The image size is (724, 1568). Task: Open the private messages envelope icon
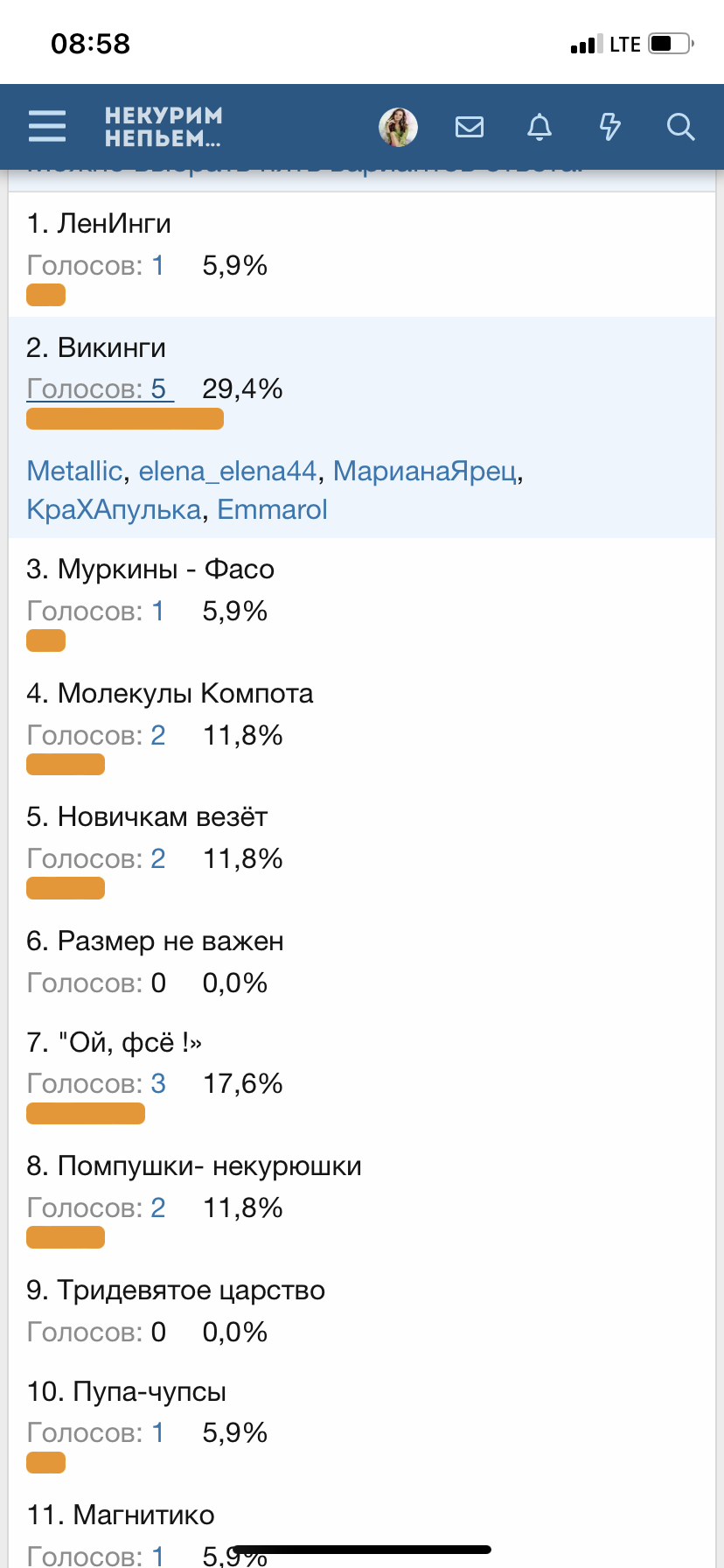pos(470,127)
